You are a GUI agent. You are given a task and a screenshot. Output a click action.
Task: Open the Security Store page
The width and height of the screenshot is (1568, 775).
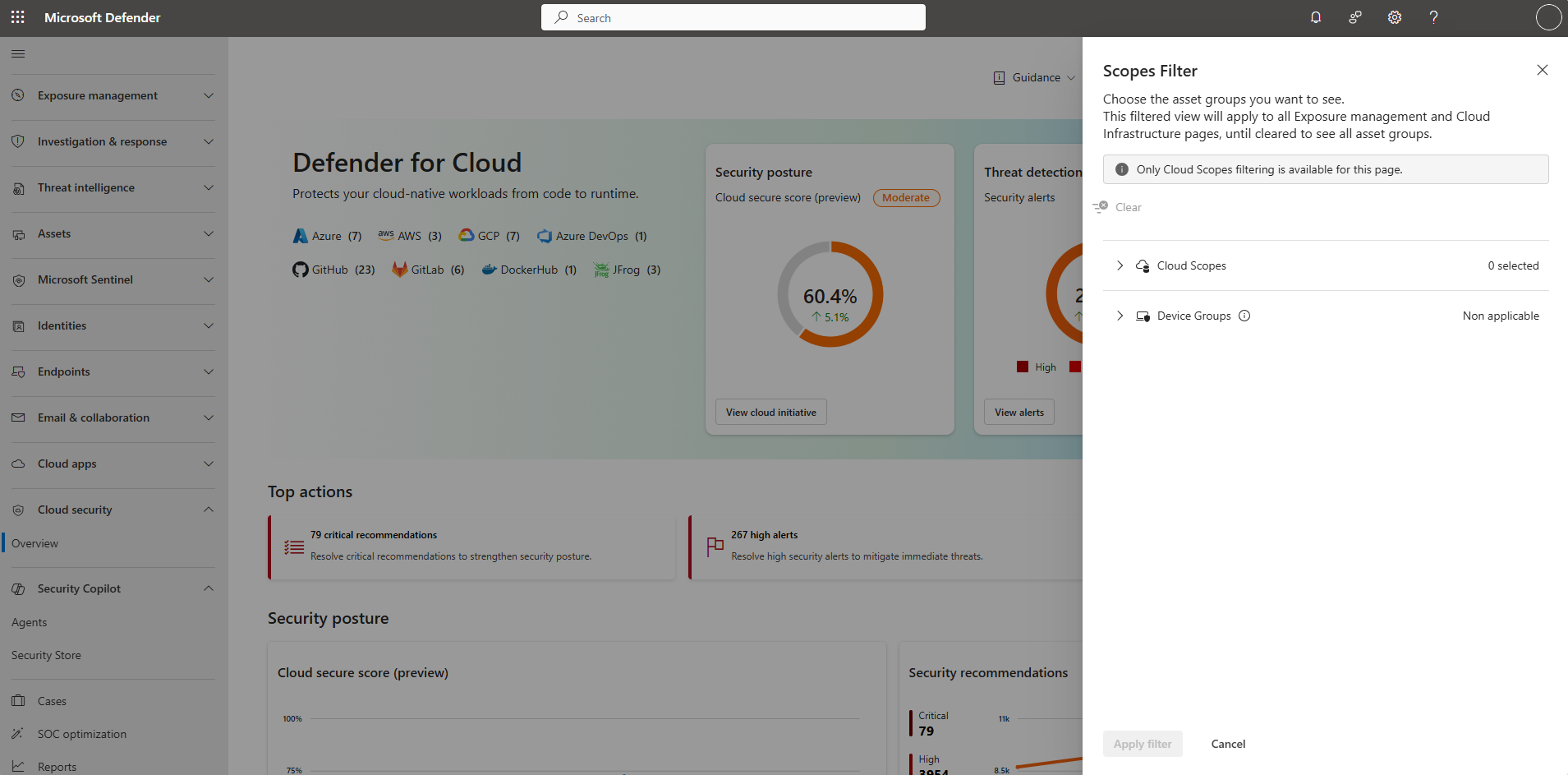coord(46,655)
